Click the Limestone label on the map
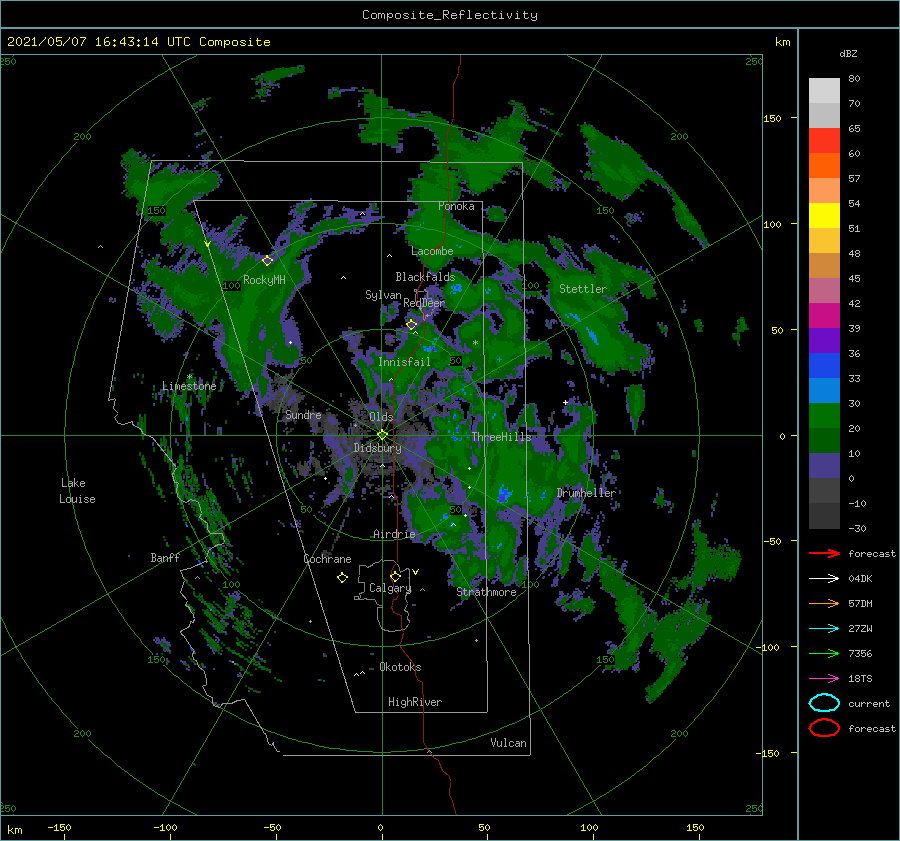The width and height of the screenshot is (900, 841). [189, 386]
